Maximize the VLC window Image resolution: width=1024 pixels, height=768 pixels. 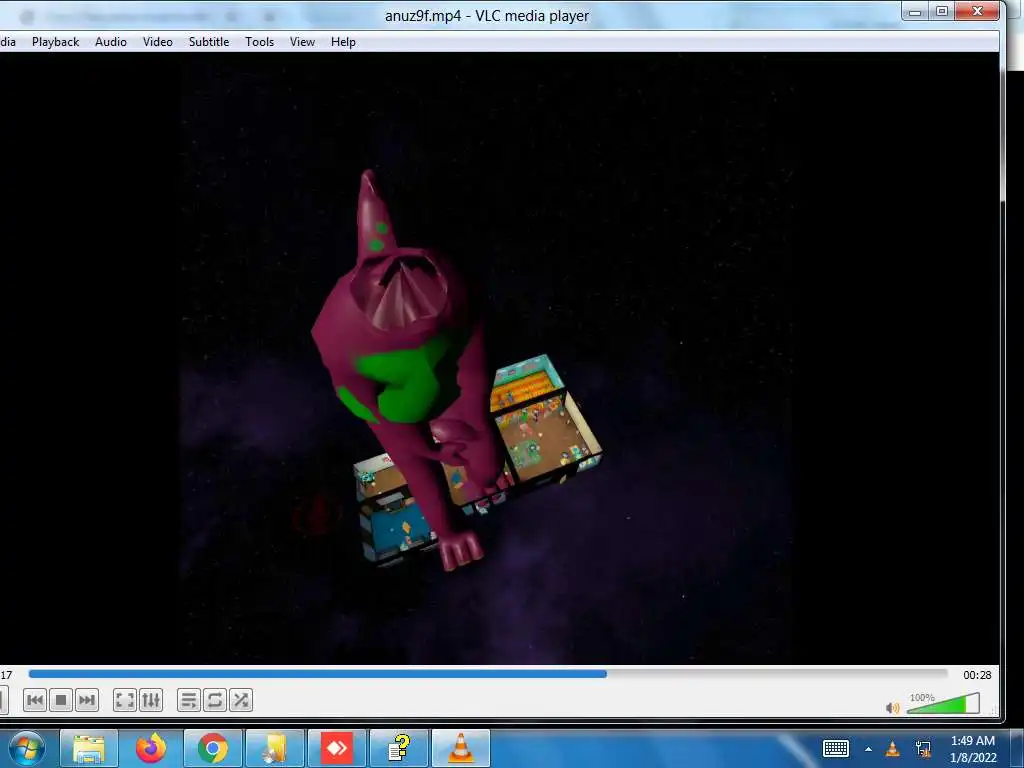tap(942, 11)
